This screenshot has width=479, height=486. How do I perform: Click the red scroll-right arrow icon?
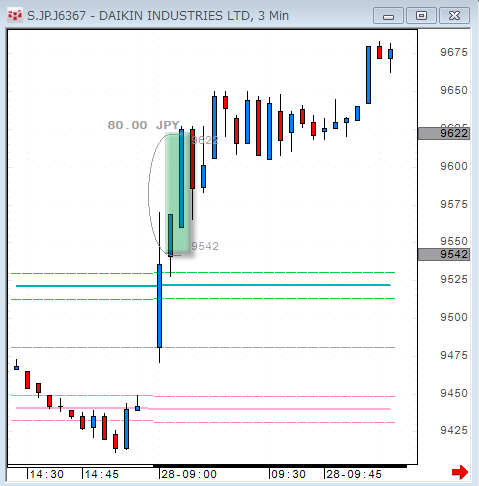pos(460,472)
